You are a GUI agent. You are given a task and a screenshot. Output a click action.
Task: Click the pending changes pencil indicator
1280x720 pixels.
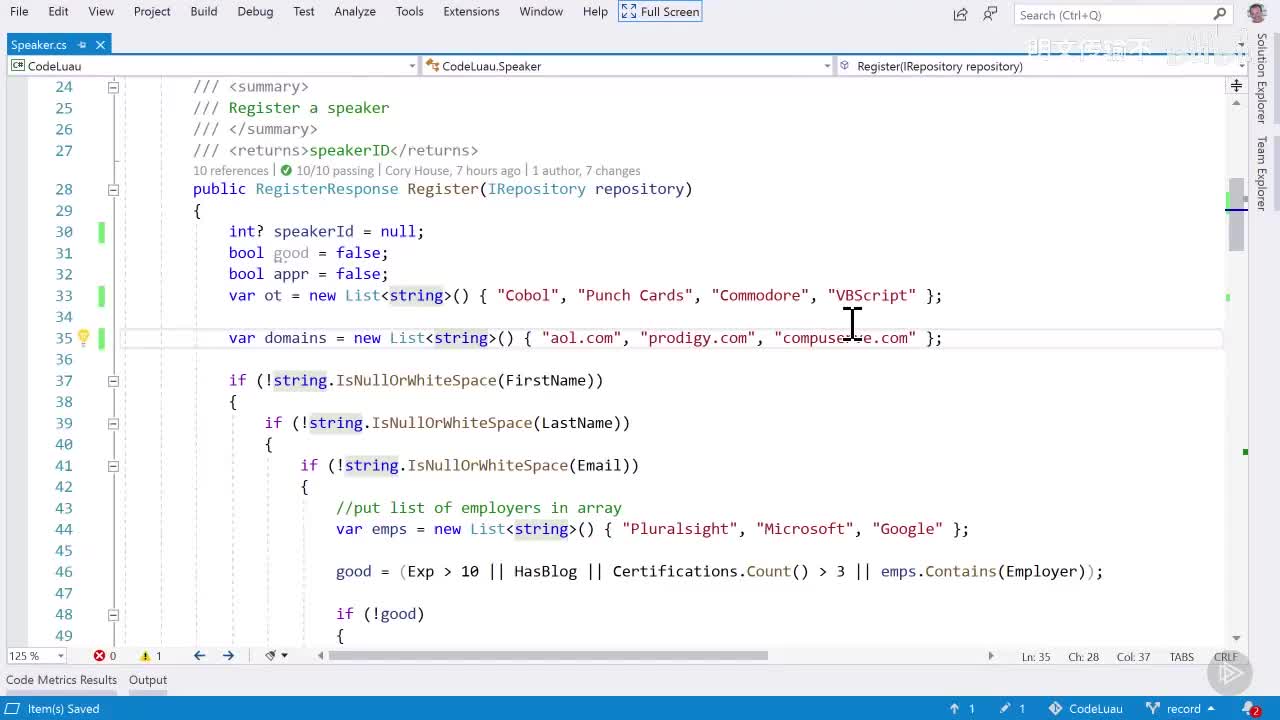(x=1013, y=709)
